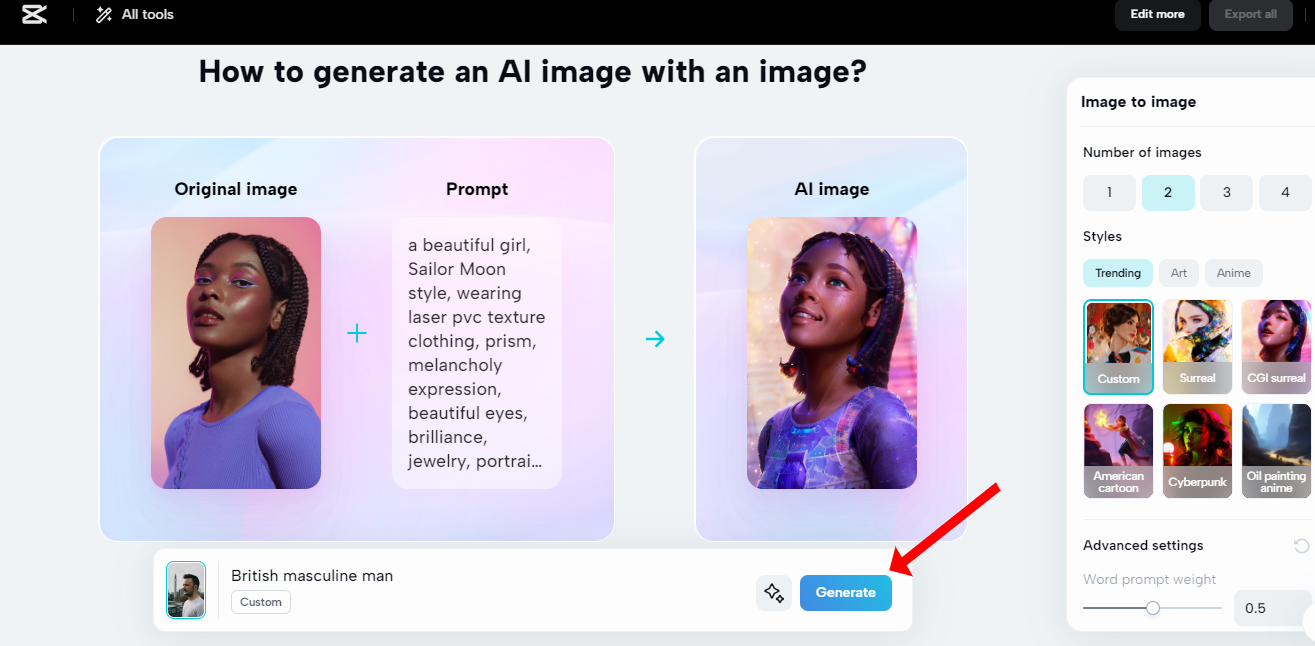Set number of images to 3

click(1226, 192)
